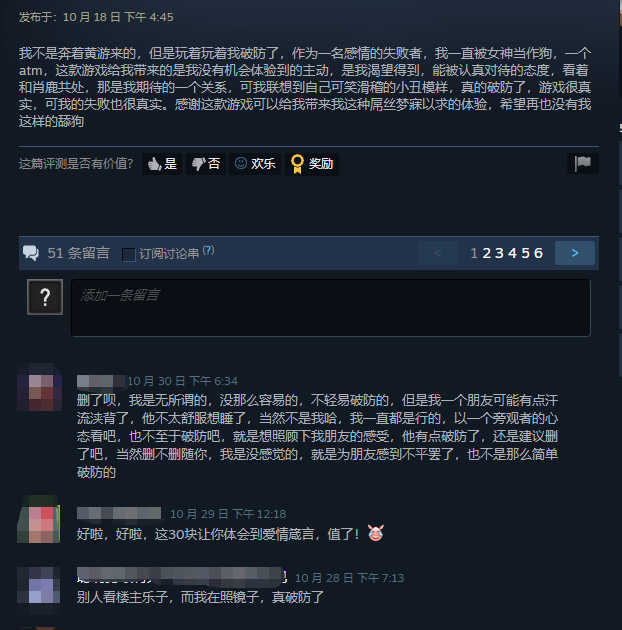Click the 添加一条留言 comment text box
The width and height of the screenshot is (622, 630).
(x=331, y=308)
